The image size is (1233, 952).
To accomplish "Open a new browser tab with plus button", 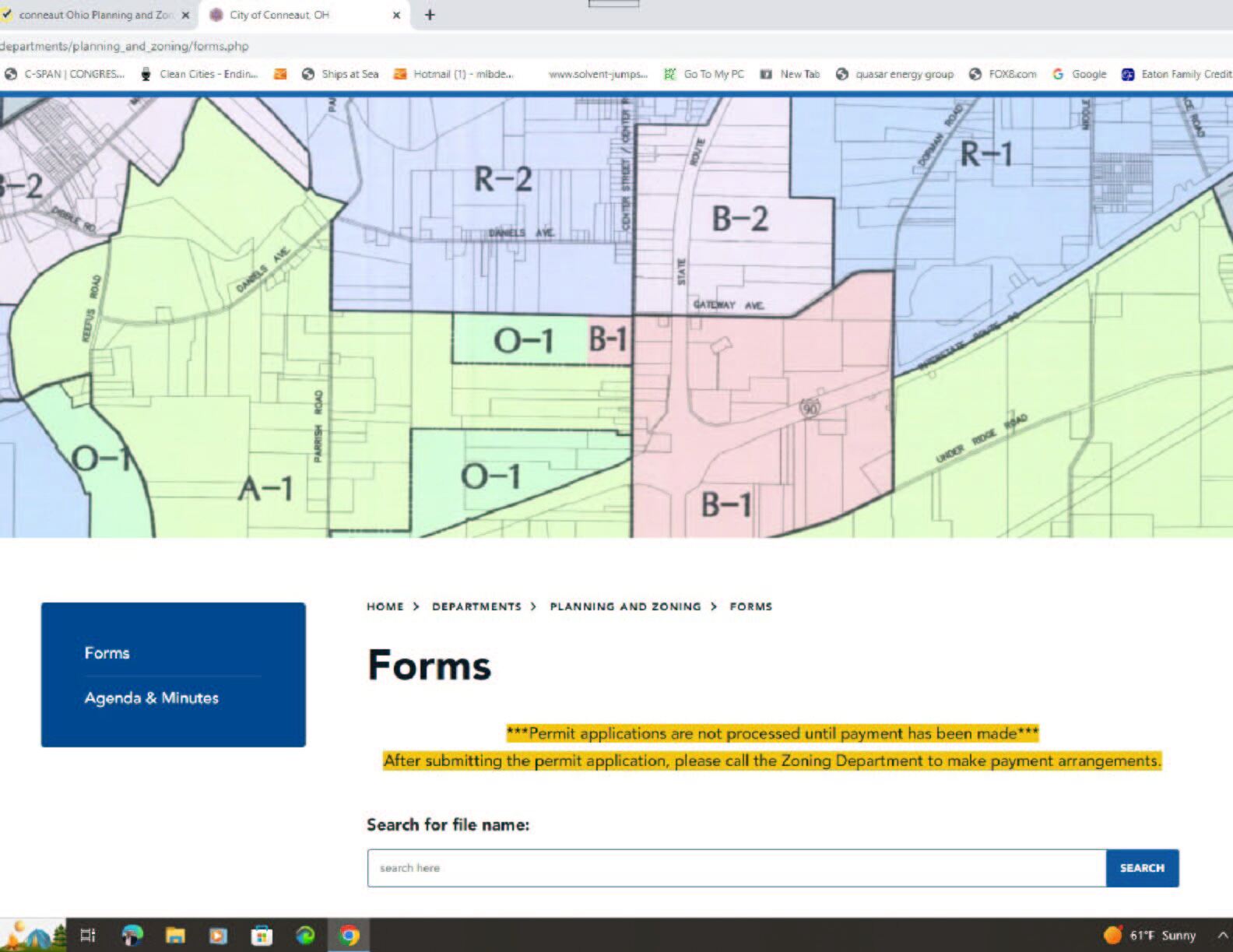I will [430, 15].
